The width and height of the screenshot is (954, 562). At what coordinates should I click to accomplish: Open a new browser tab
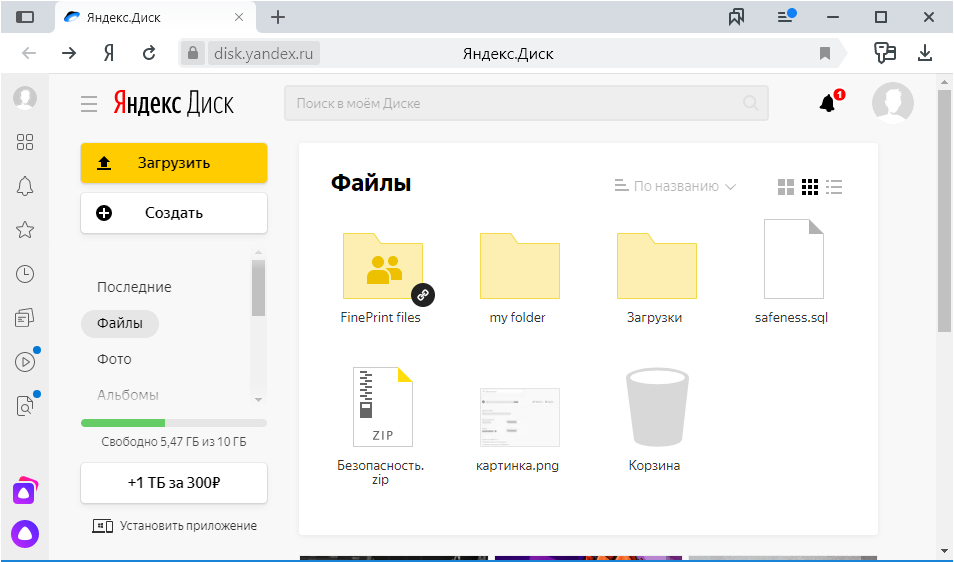(x=277, y=17)
